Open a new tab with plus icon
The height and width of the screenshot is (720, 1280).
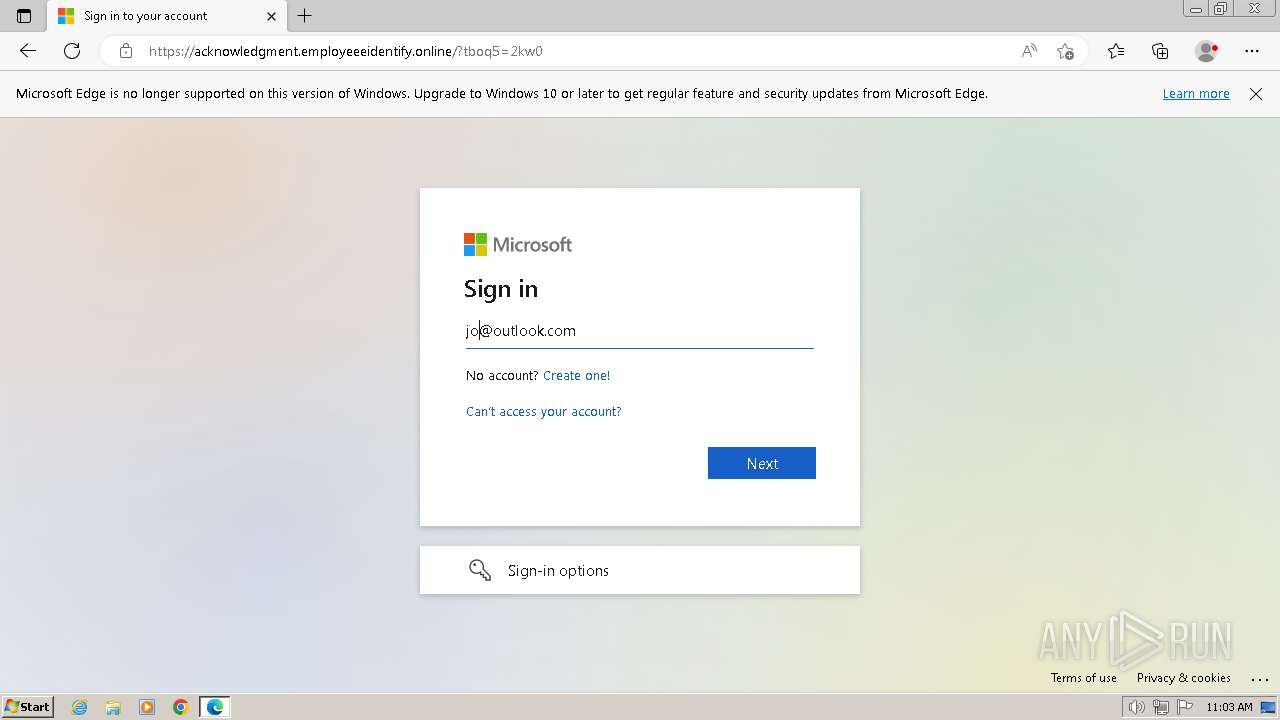click(x=305, y=16)
